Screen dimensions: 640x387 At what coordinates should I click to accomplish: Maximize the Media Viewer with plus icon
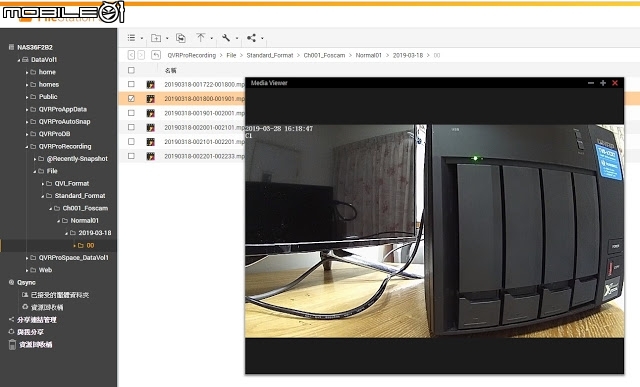(x=603, y=83)
